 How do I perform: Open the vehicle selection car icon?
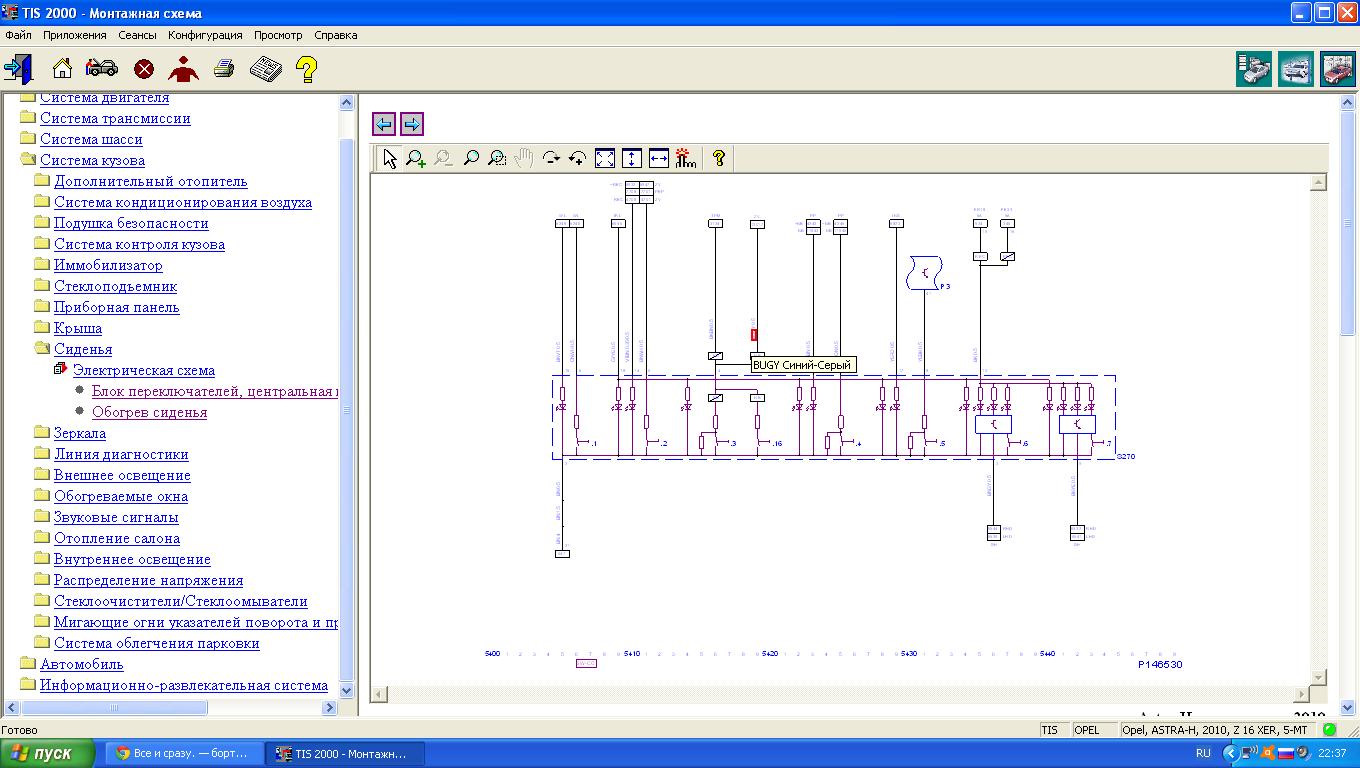(x=102, y=68)
